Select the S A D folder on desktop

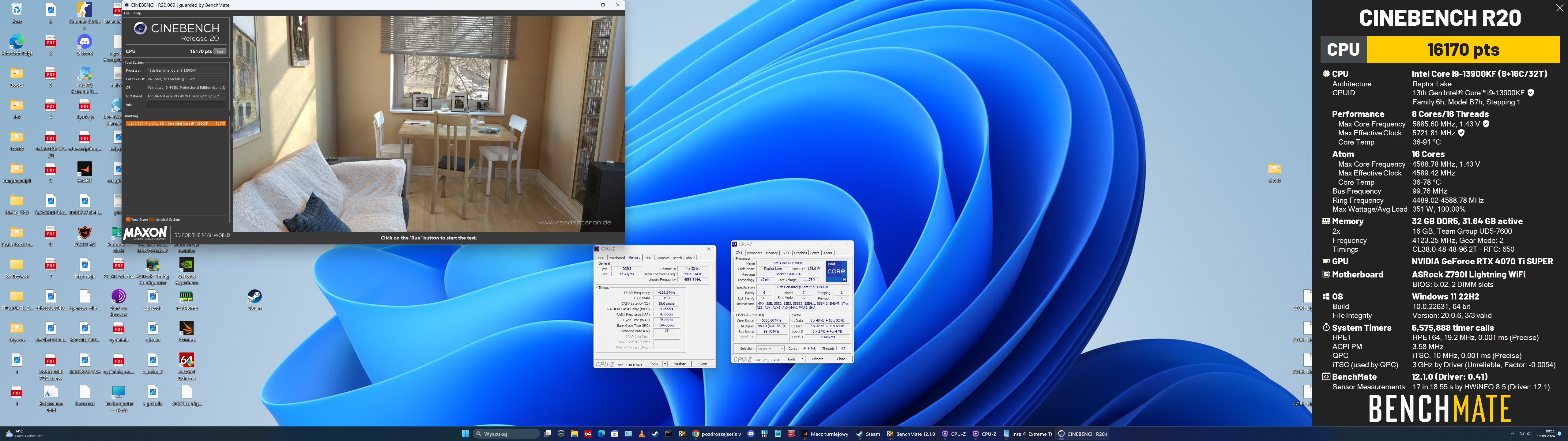pyautogui.click(x=1275, y=172)
